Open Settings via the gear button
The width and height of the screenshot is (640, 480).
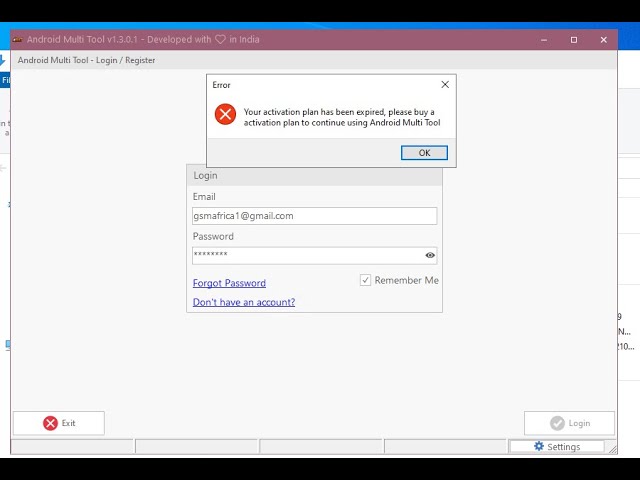pyautogui.click(x=557, y=447)
